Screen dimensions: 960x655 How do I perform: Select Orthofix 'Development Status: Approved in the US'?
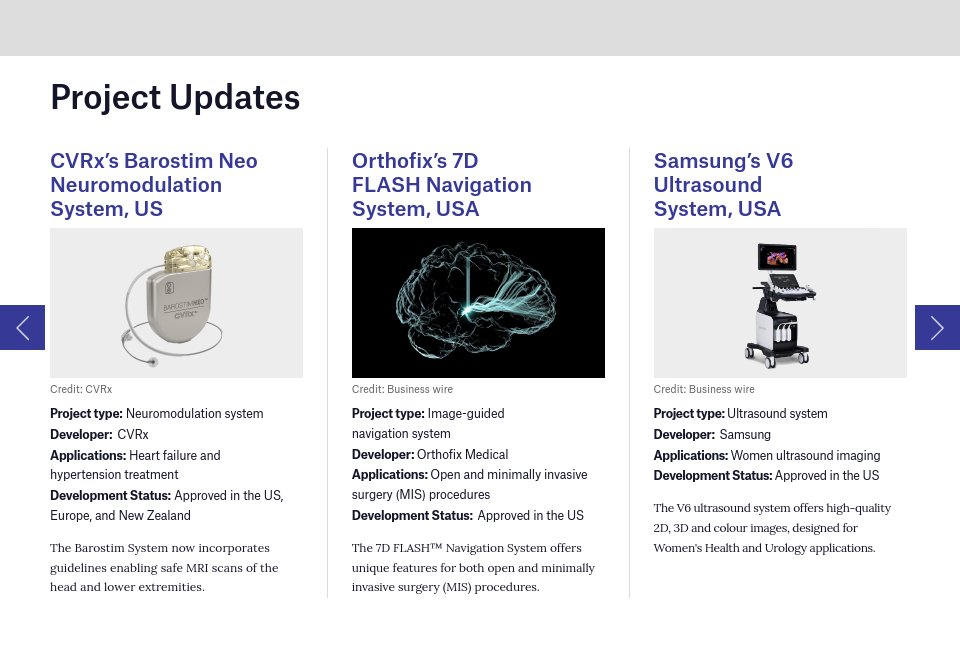coord(468,515)
